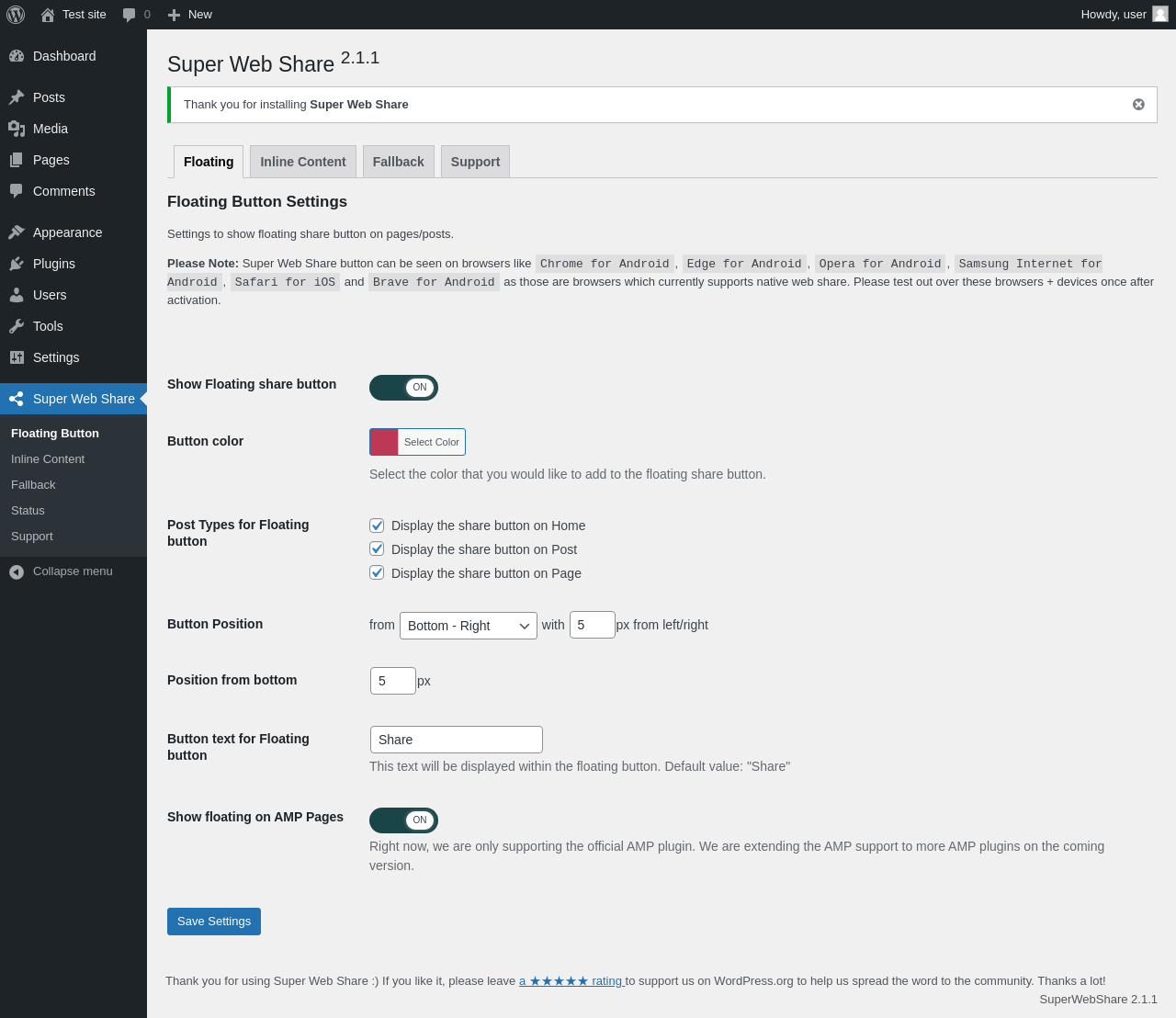Click the Dashboard gauge icon
Screen dimensions: 1176x1018
click(17, 56)
